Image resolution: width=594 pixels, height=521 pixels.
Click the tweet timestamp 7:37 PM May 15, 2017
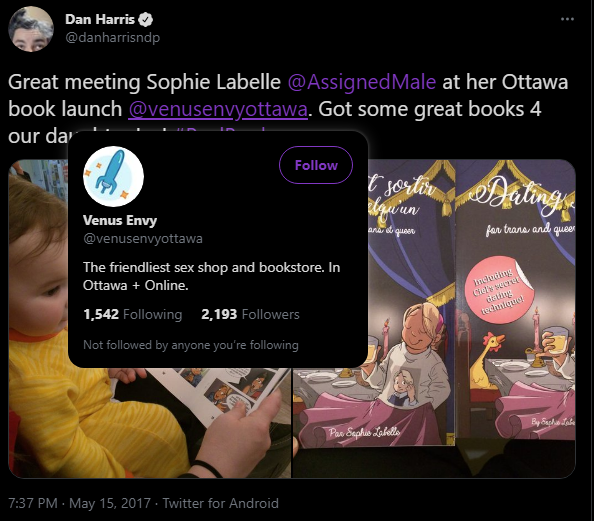pyautogui.click(x=80, y=503)
